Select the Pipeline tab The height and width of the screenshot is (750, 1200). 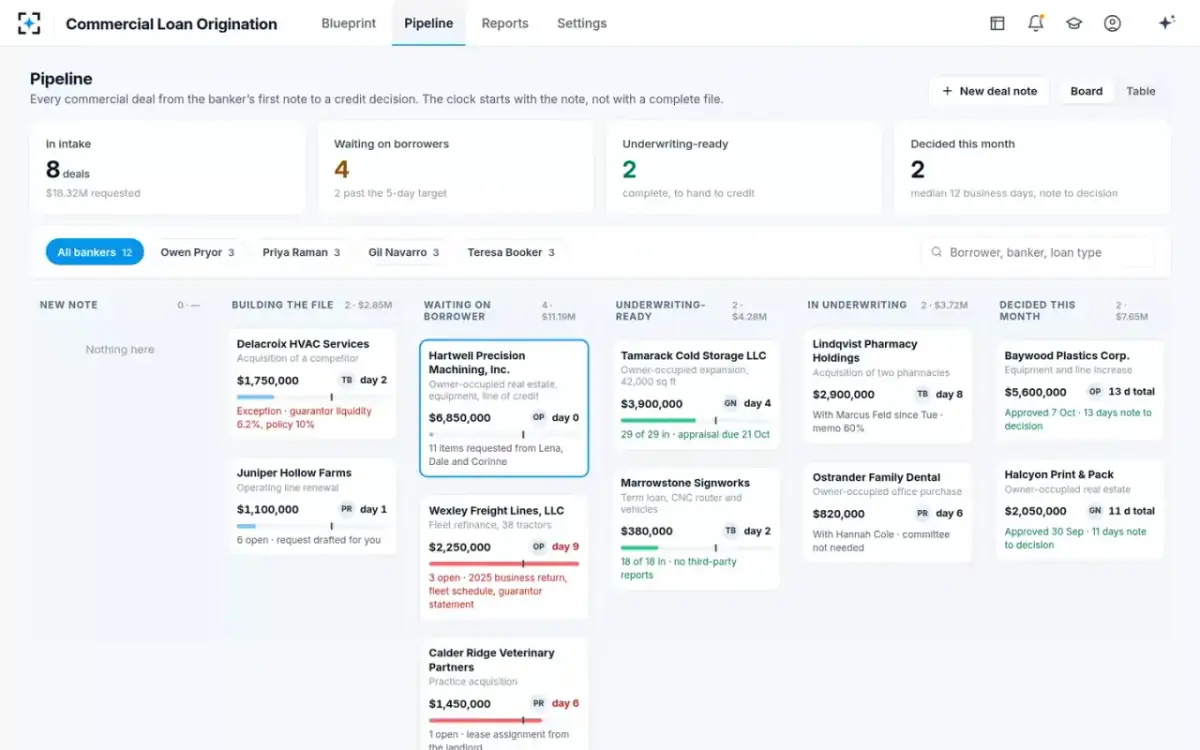(429, 23)
